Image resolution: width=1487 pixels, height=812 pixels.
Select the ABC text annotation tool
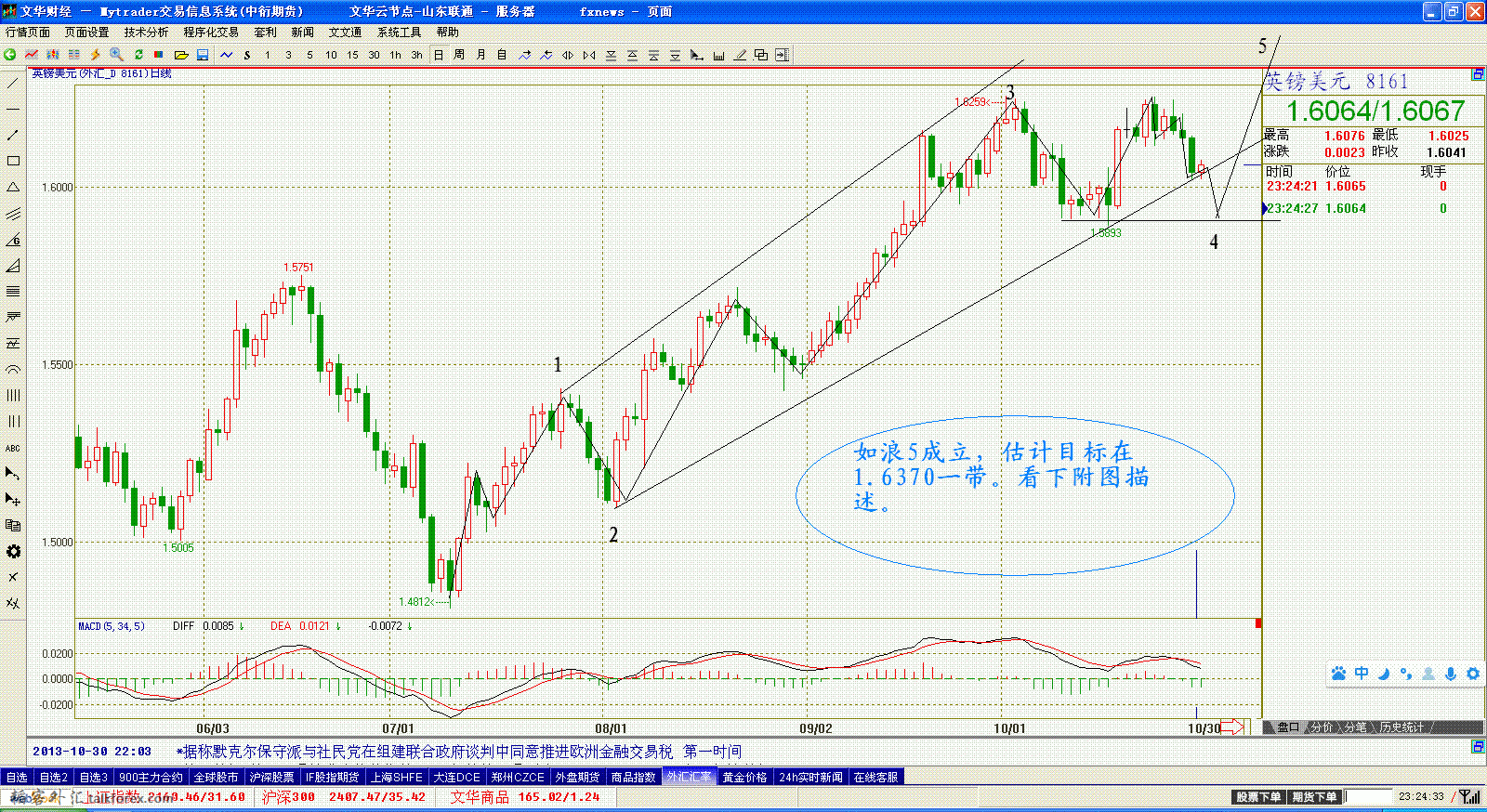tap(13, 448)
